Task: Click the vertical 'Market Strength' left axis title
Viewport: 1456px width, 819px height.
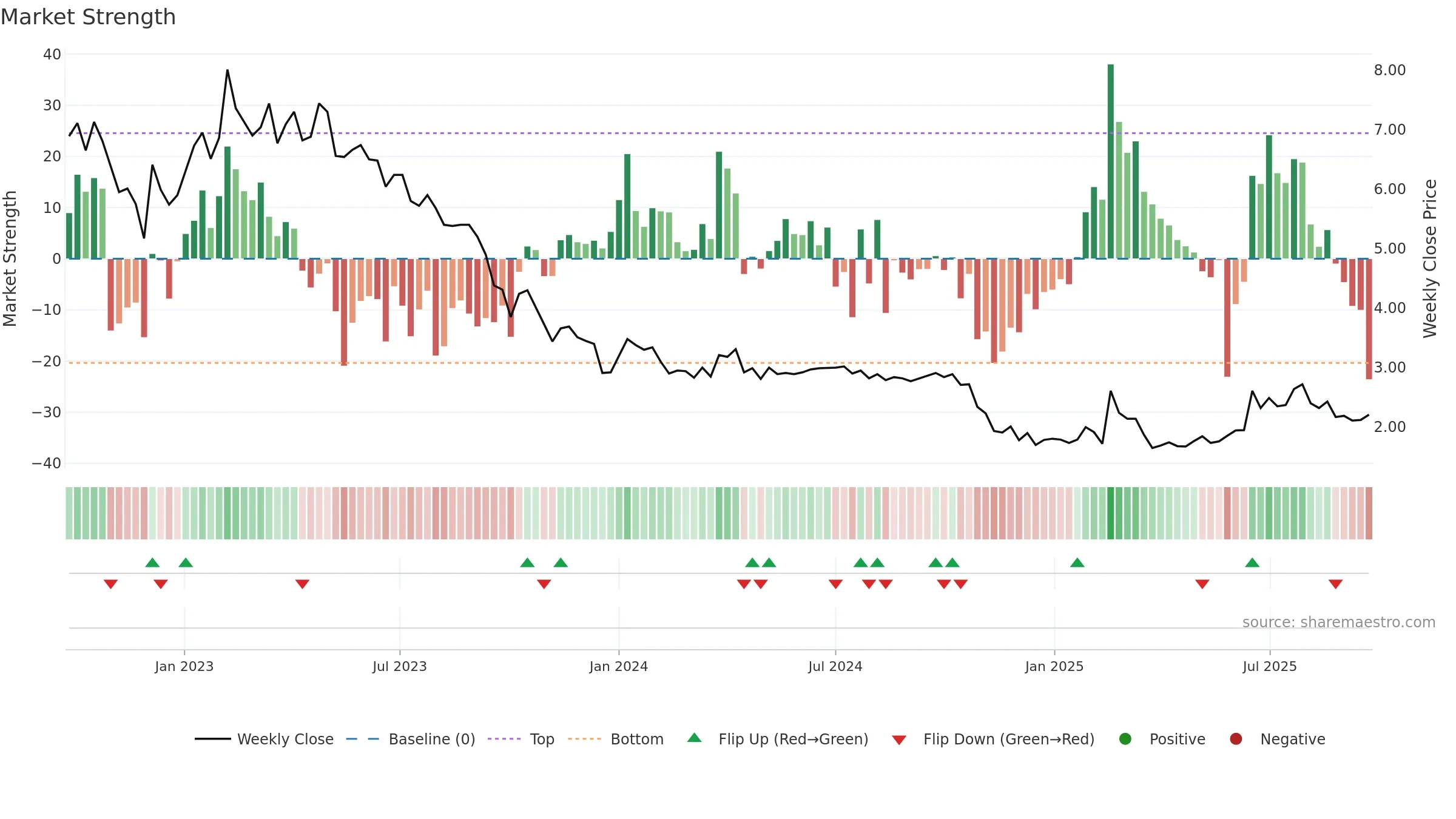Action: (x=10, y=258)
